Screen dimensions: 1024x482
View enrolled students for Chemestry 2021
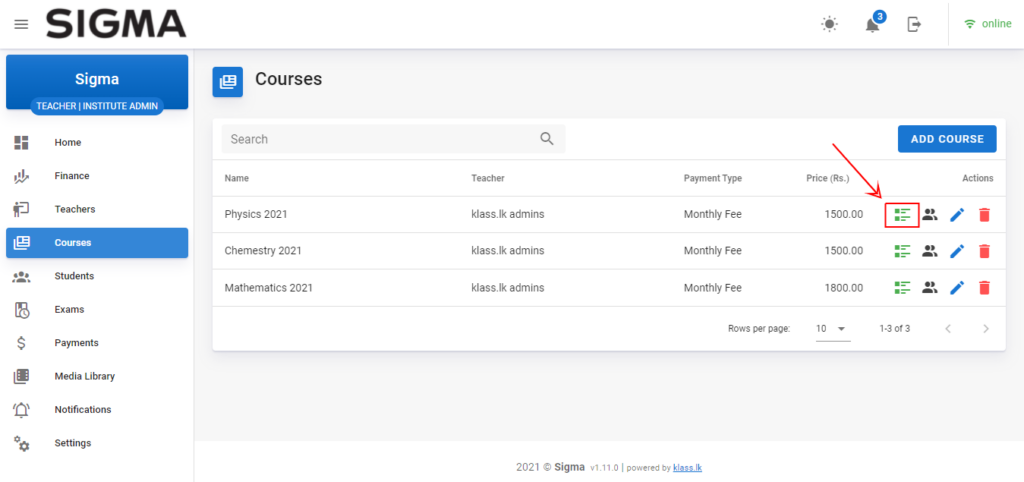coord(929,251)
